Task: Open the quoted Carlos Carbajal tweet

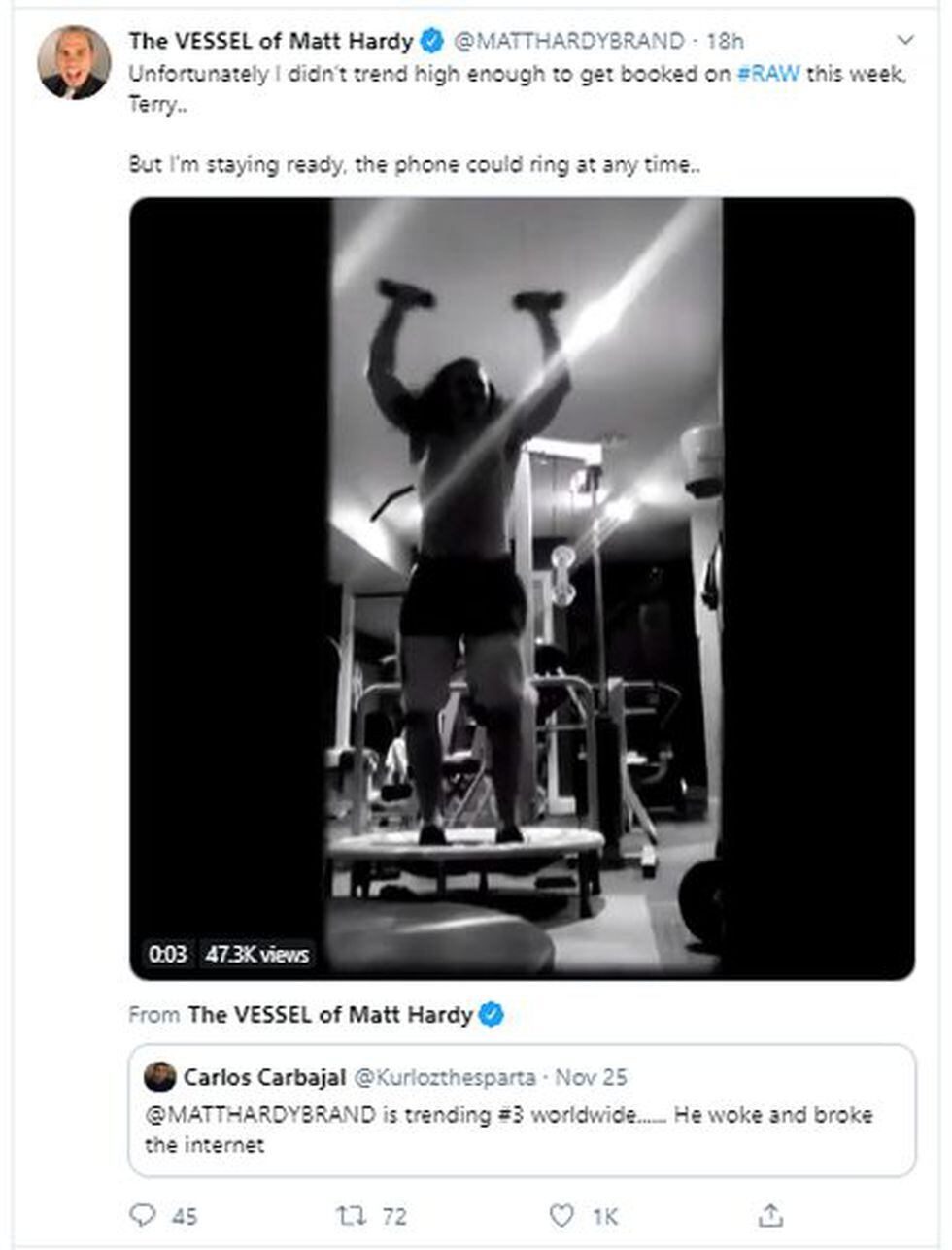Action: (521, 1129)
